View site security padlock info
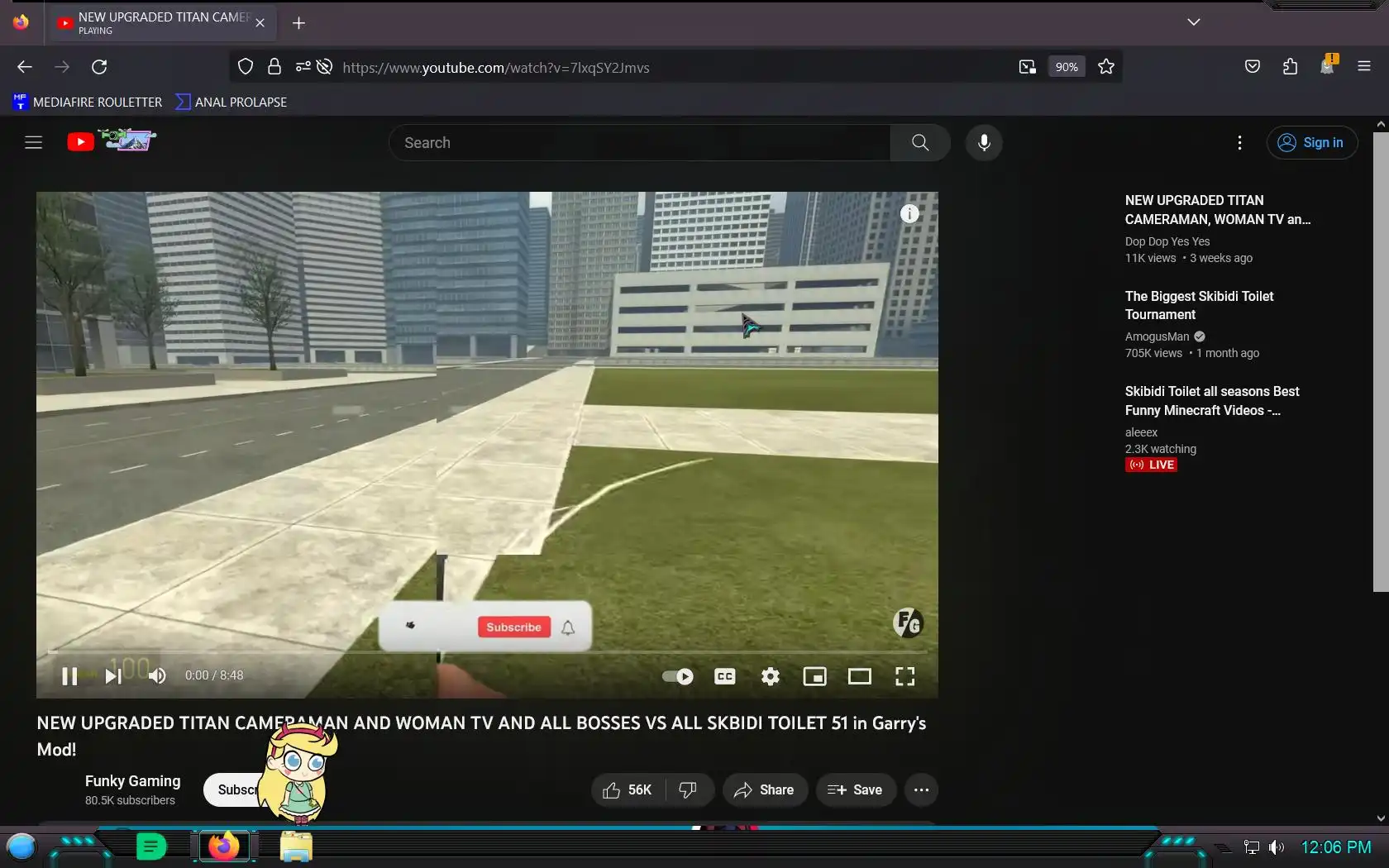This screenshot has width=1389, height=868. [274, 67]
